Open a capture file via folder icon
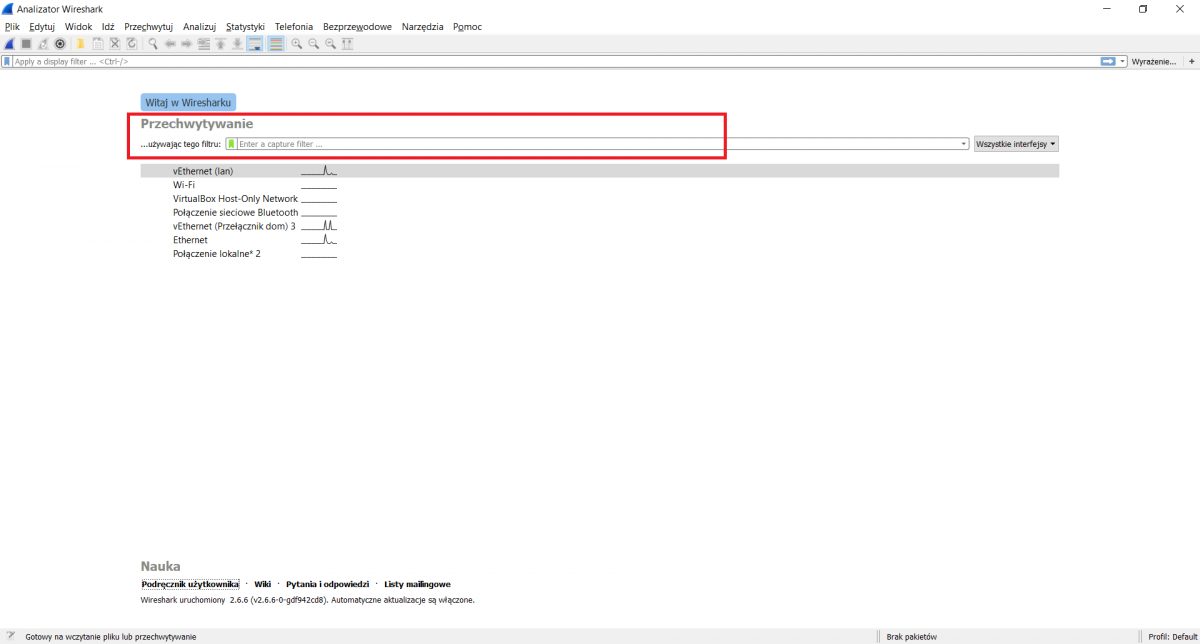Viewport: 1200px width, 644px height. coord(81,44)
